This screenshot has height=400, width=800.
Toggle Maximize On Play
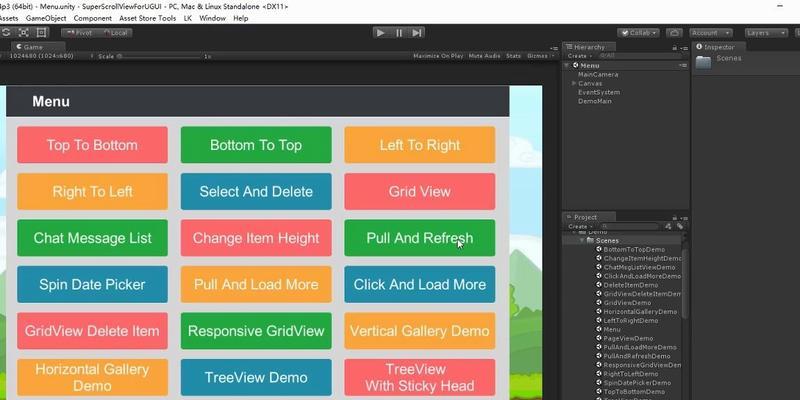click(438, 56)
